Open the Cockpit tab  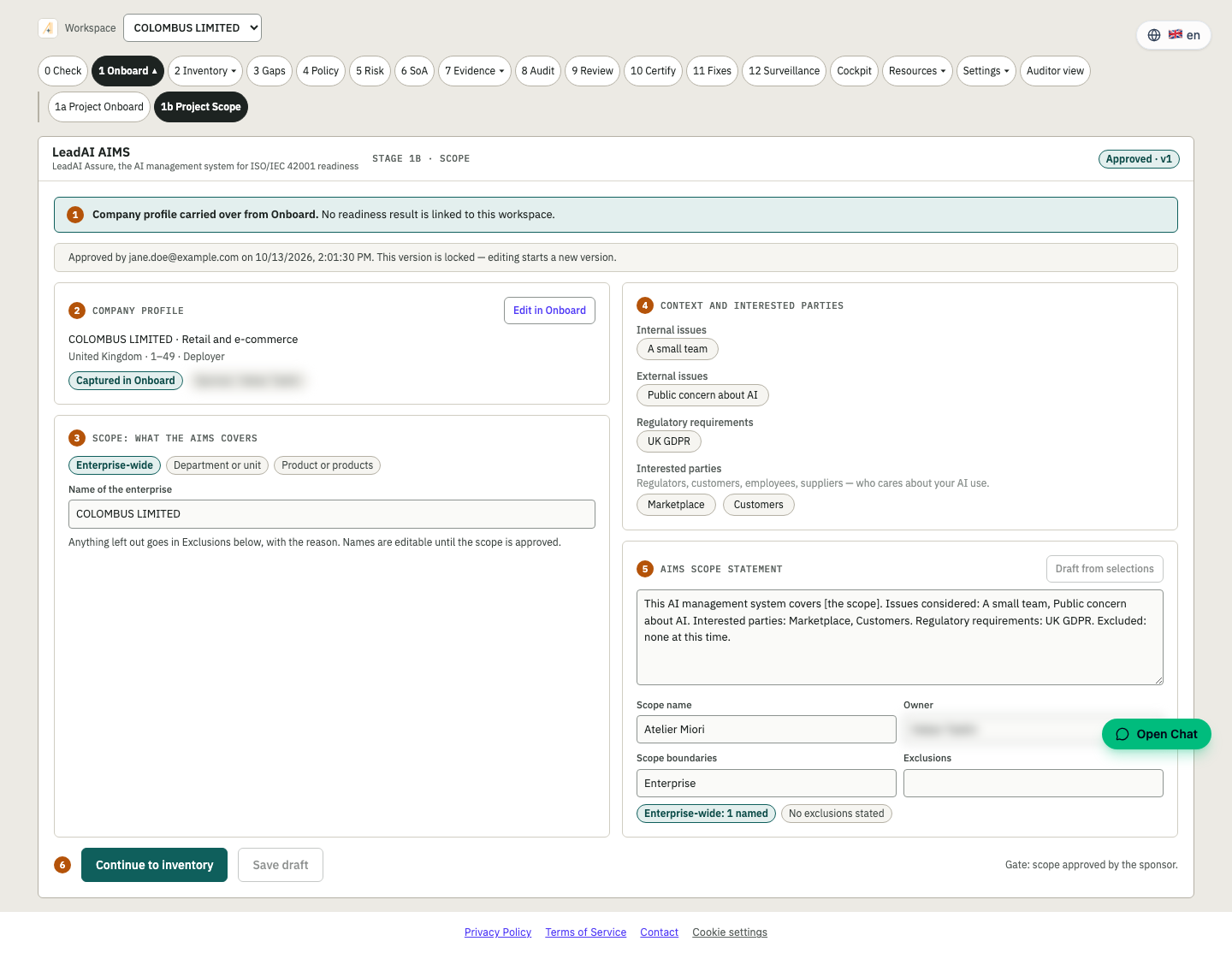(854, 71)
